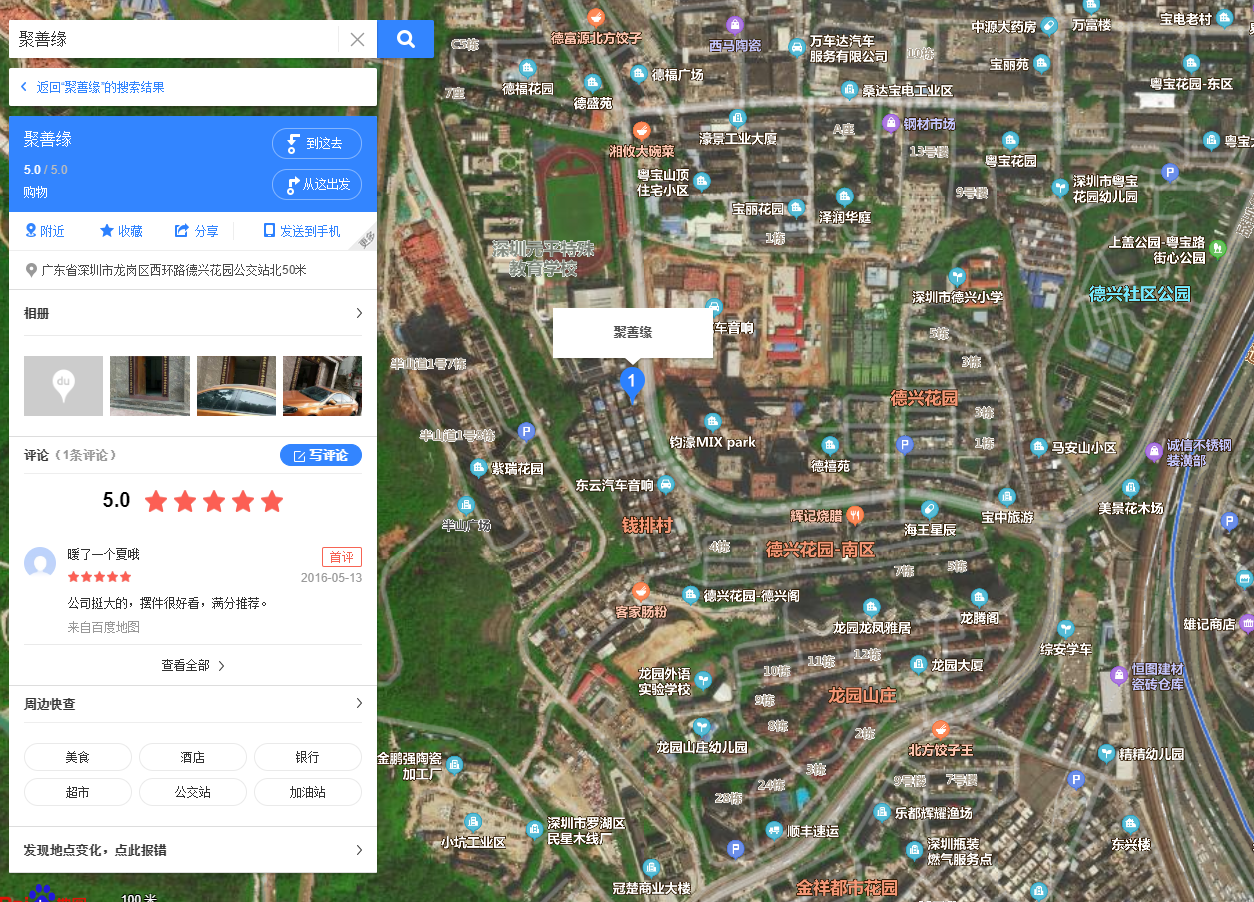Open 发现地点变化,点此报错 report arrow
Viewport: 1254px width, 902px height.
click(x=358, y=850)
